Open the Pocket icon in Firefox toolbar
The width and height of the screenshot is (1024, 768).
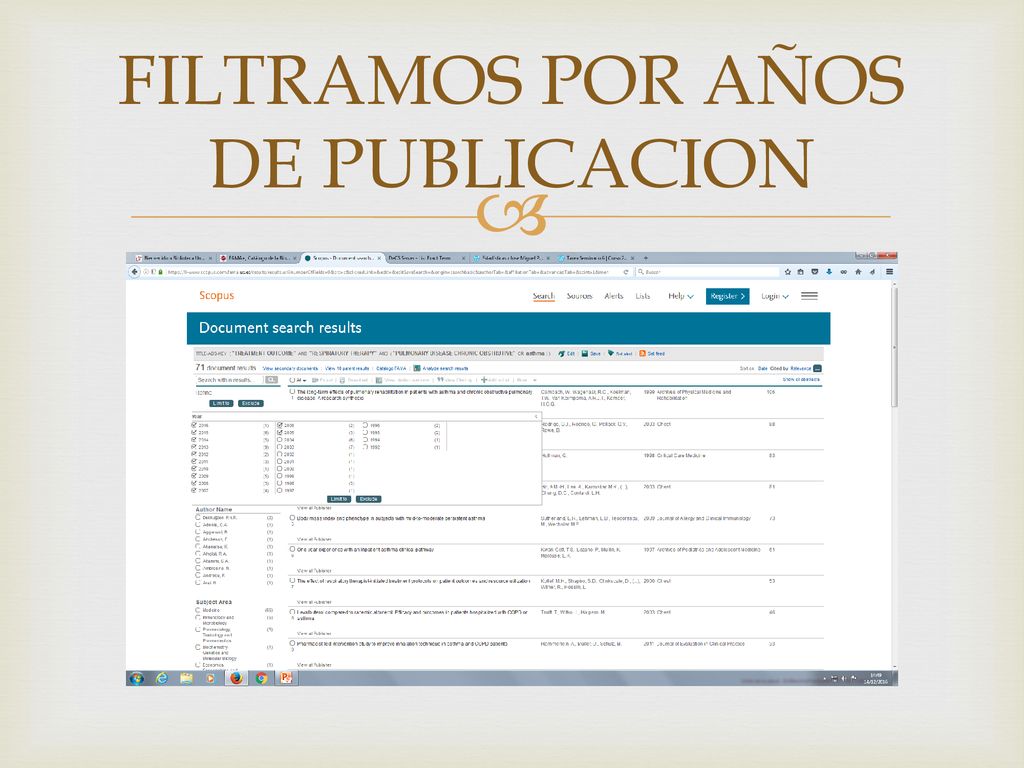(x=815, y=272)
